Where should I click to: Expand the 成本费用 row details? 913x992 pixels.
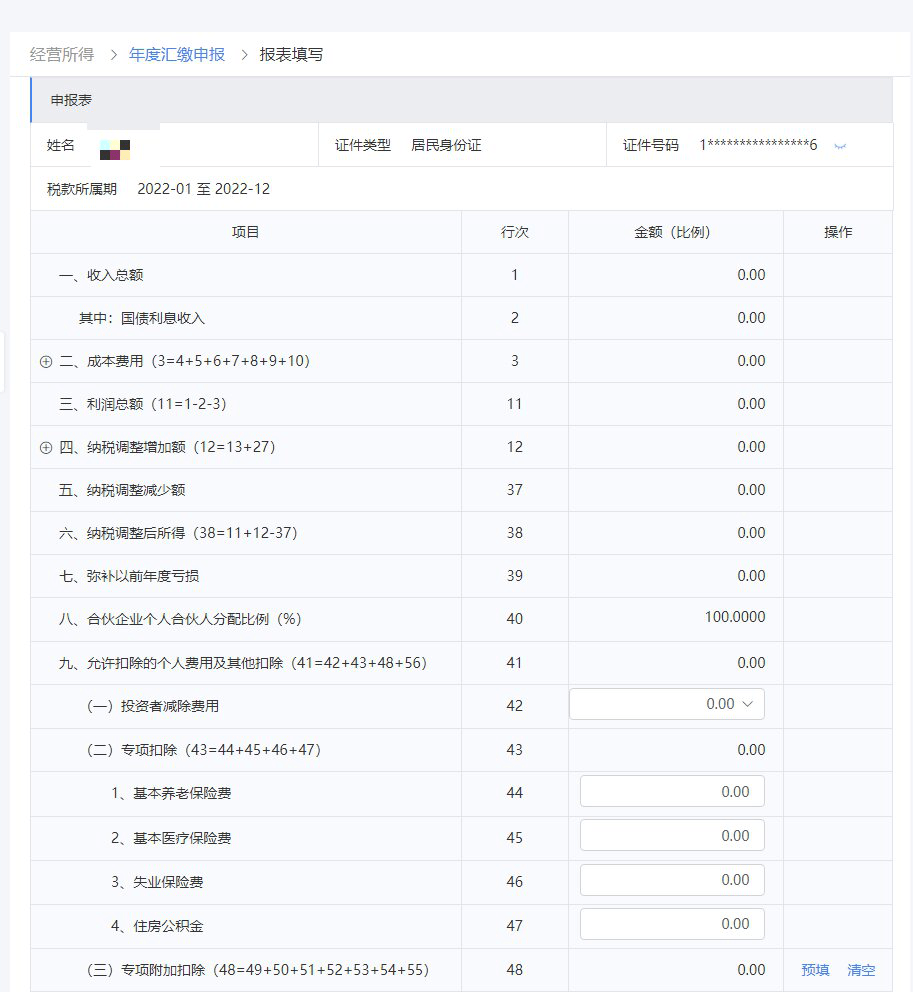click(46, 361)
